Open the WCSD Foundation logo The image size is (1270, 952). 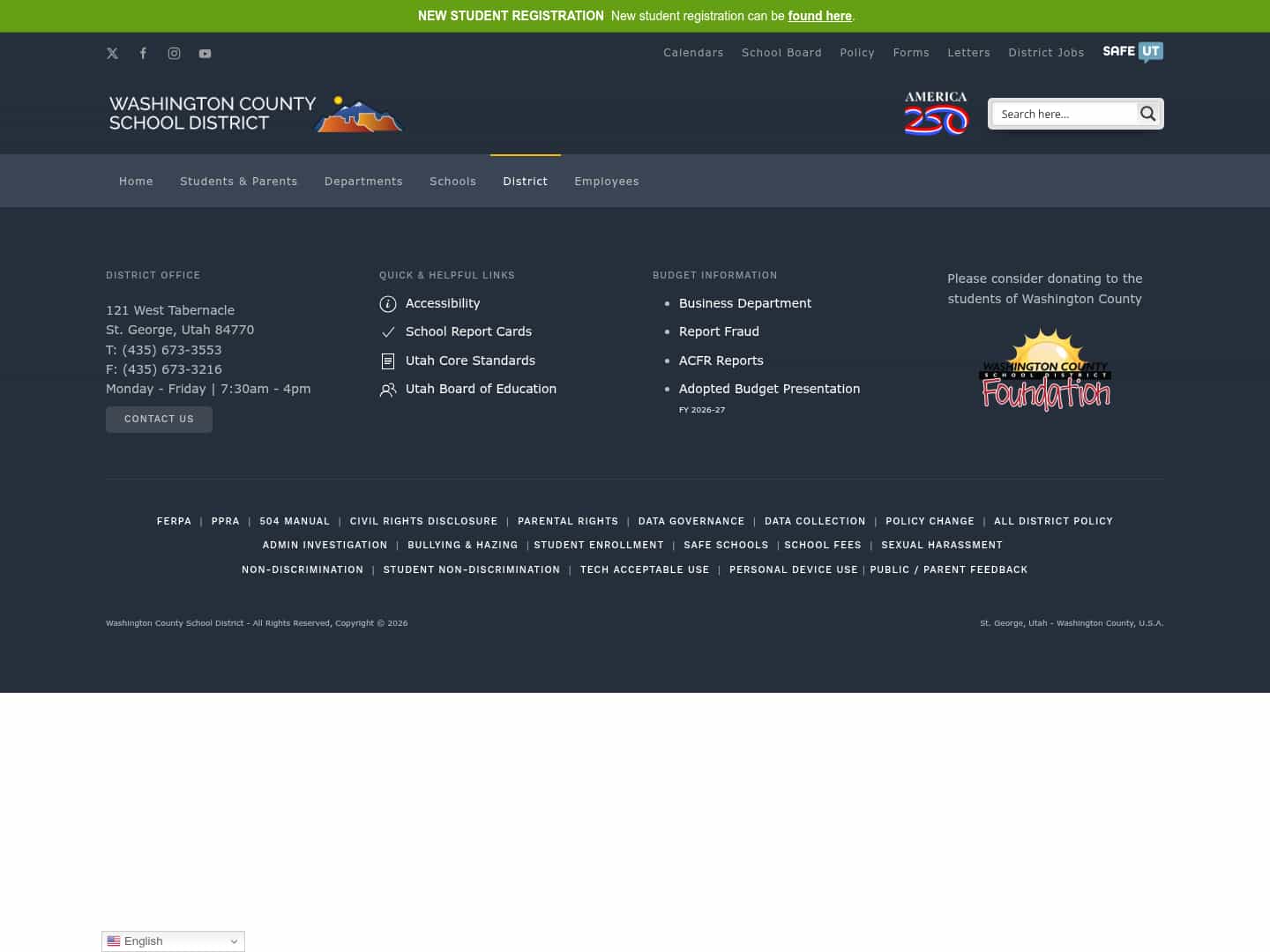(1045, 370)
